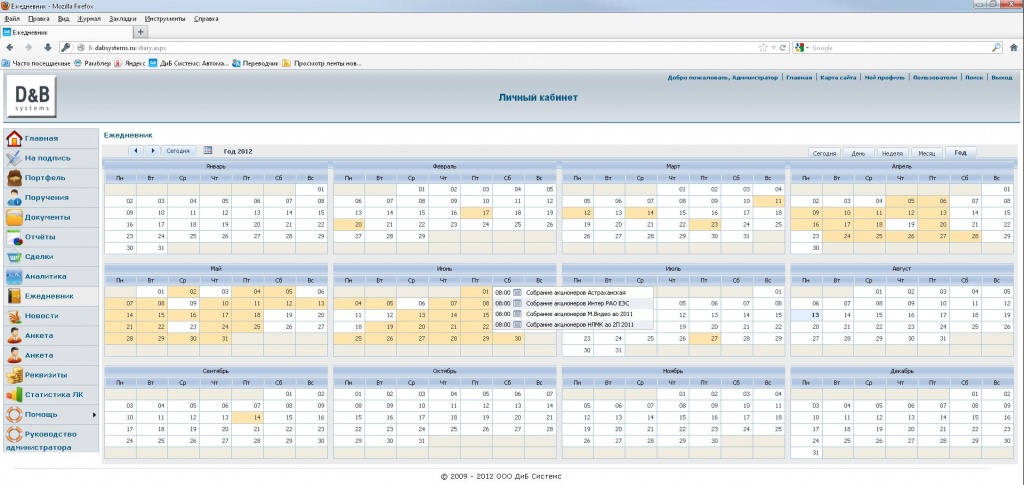The height and width of the screenshot is (485, 1024).
Task: Open the Инструменты menu
Action: [166, 19]
